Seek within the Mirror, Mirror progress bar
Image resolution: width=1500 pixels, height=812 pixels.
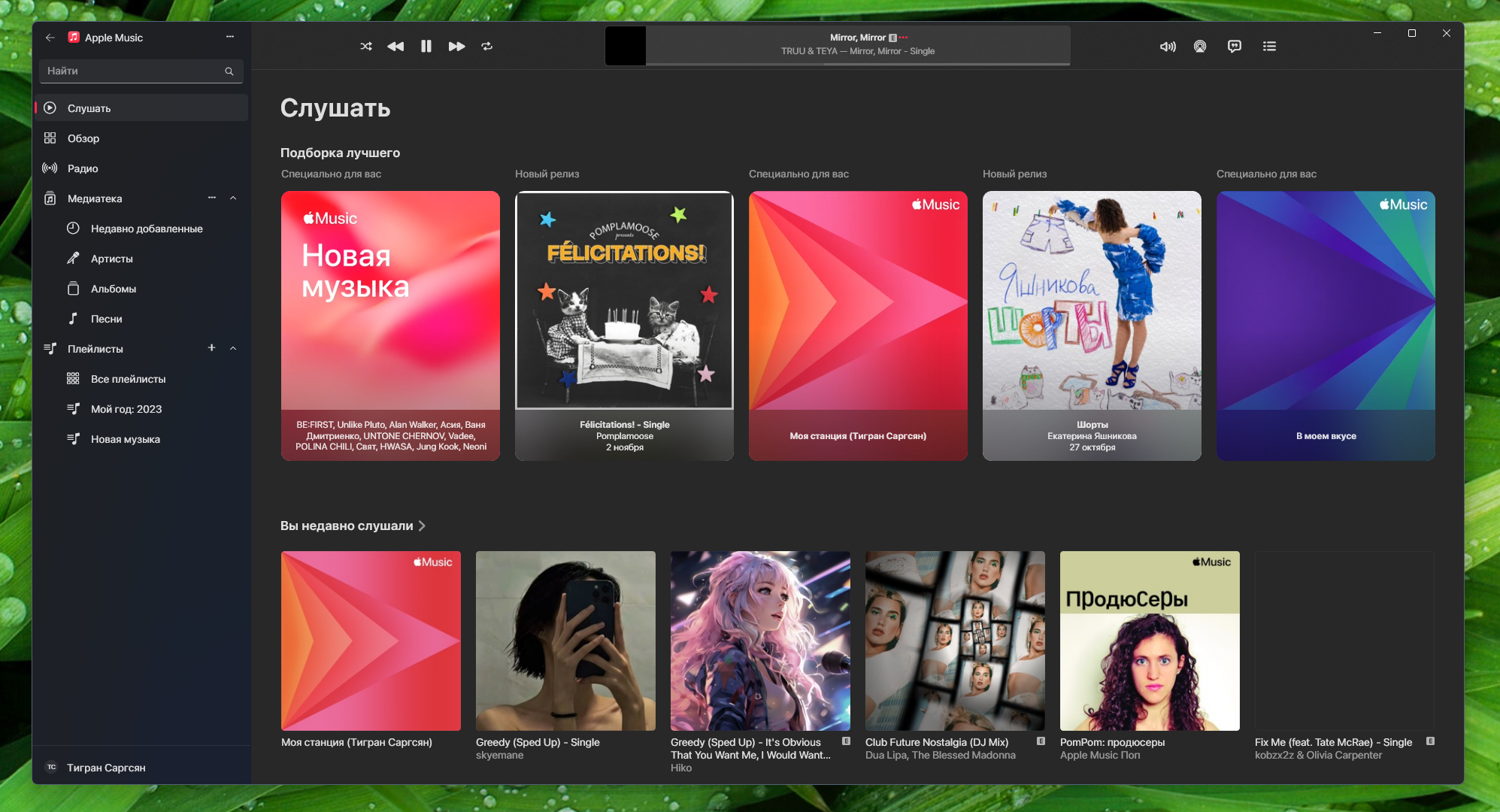tap(857, 64)
